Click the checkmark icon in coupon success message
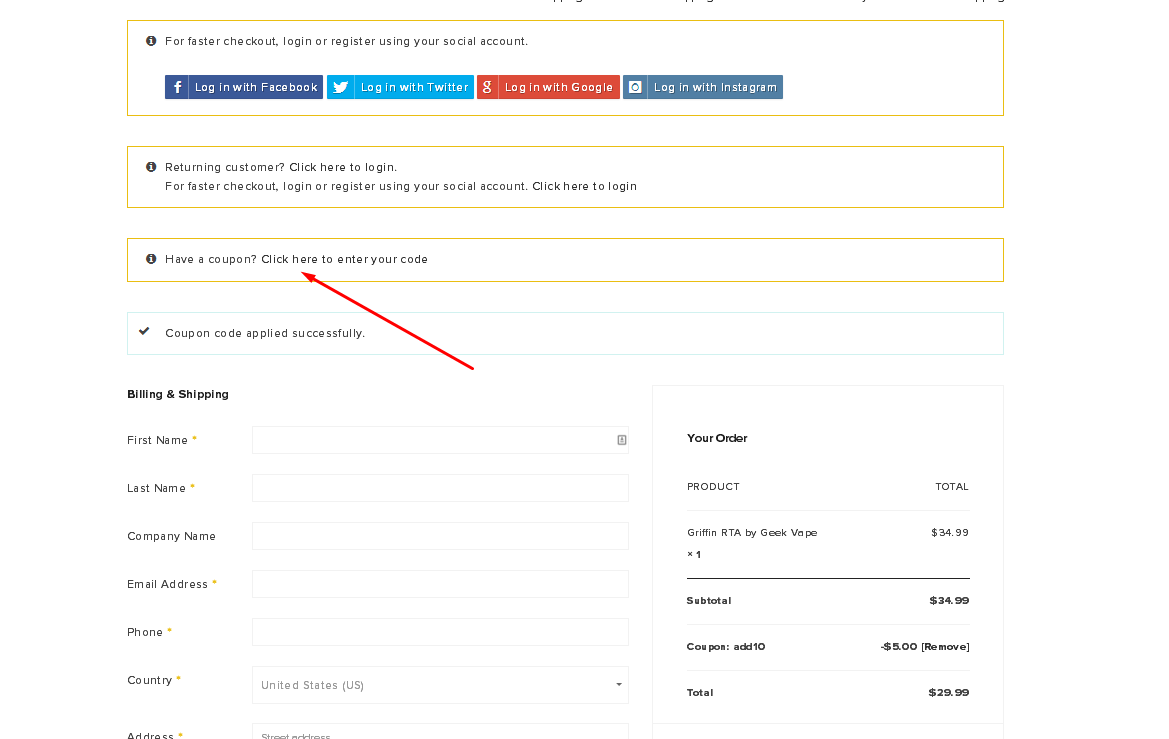This screenshot has height=739, width=1169. (x=144, y=332)
